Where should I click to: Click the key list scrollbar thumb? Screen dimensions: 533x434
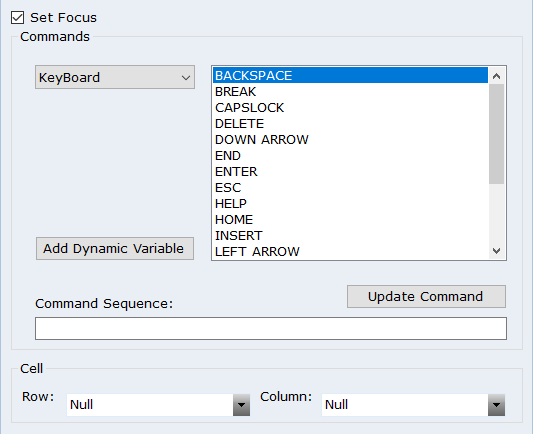pos(496,134)
